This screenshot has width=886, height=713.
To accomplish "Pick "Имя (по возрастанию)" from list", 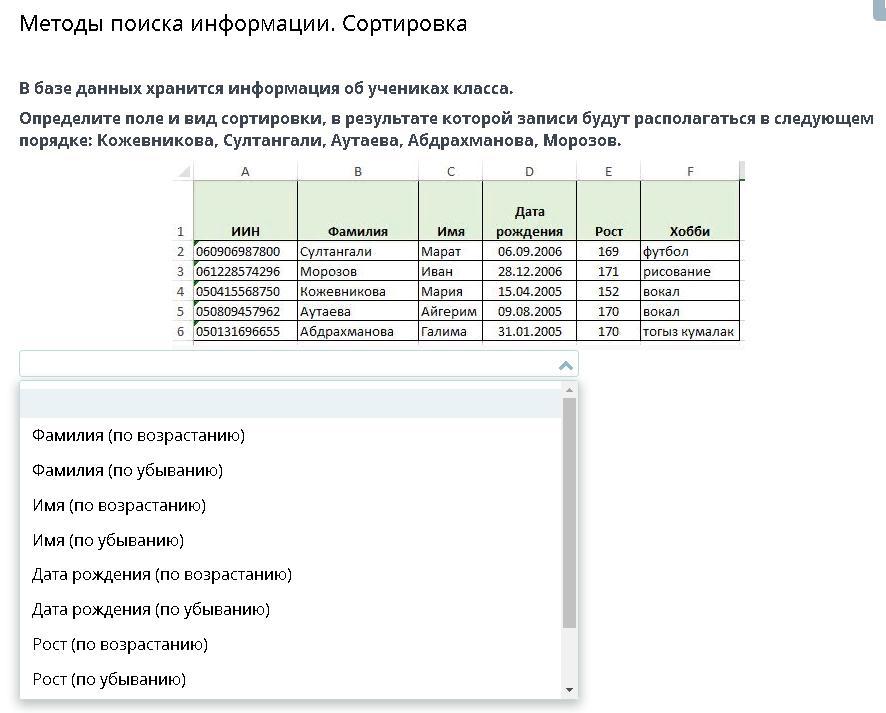I will pos(291,505).
